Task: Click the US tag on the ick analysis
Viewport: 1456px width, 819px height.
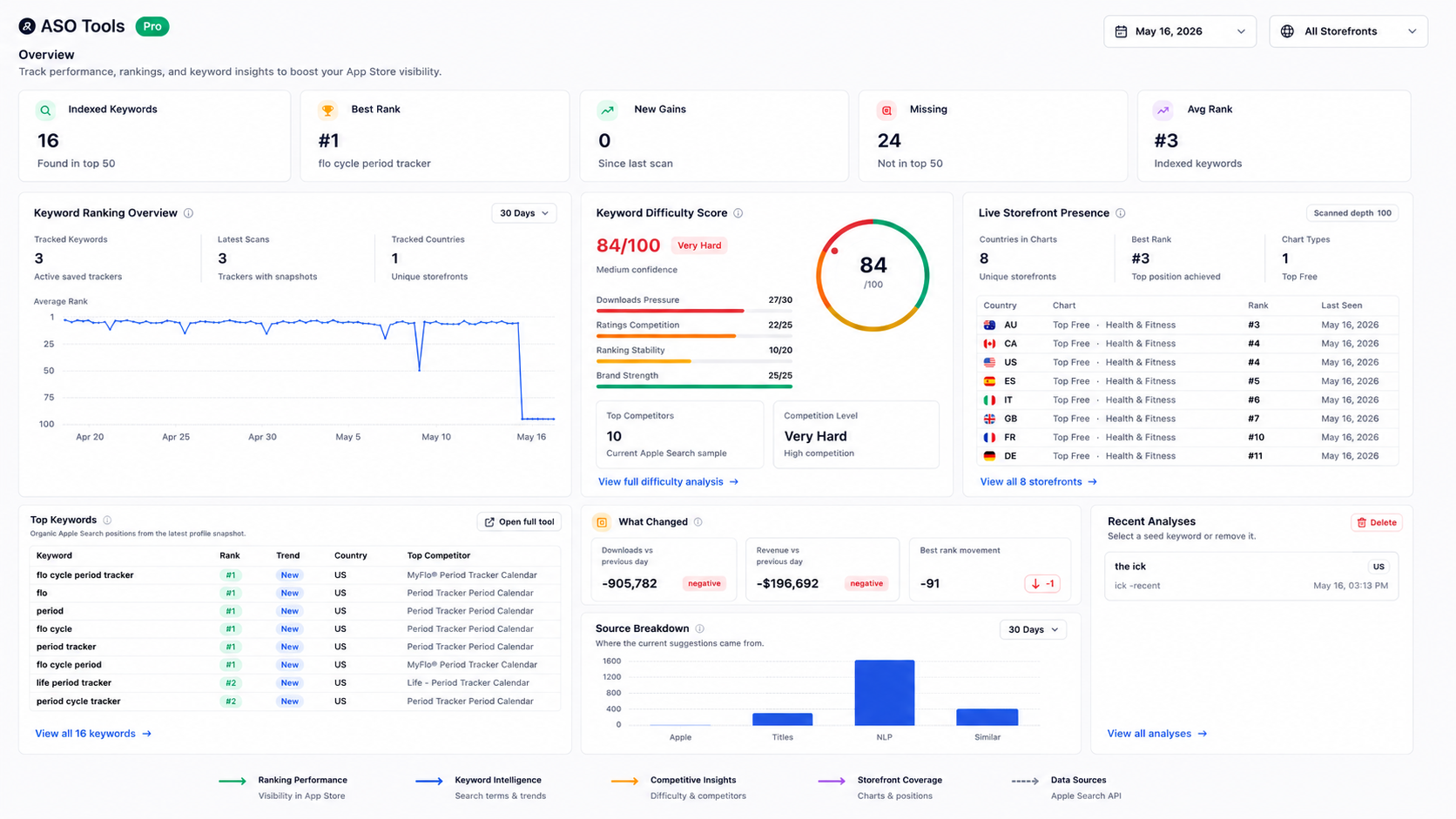Action: pos(1378,567)
